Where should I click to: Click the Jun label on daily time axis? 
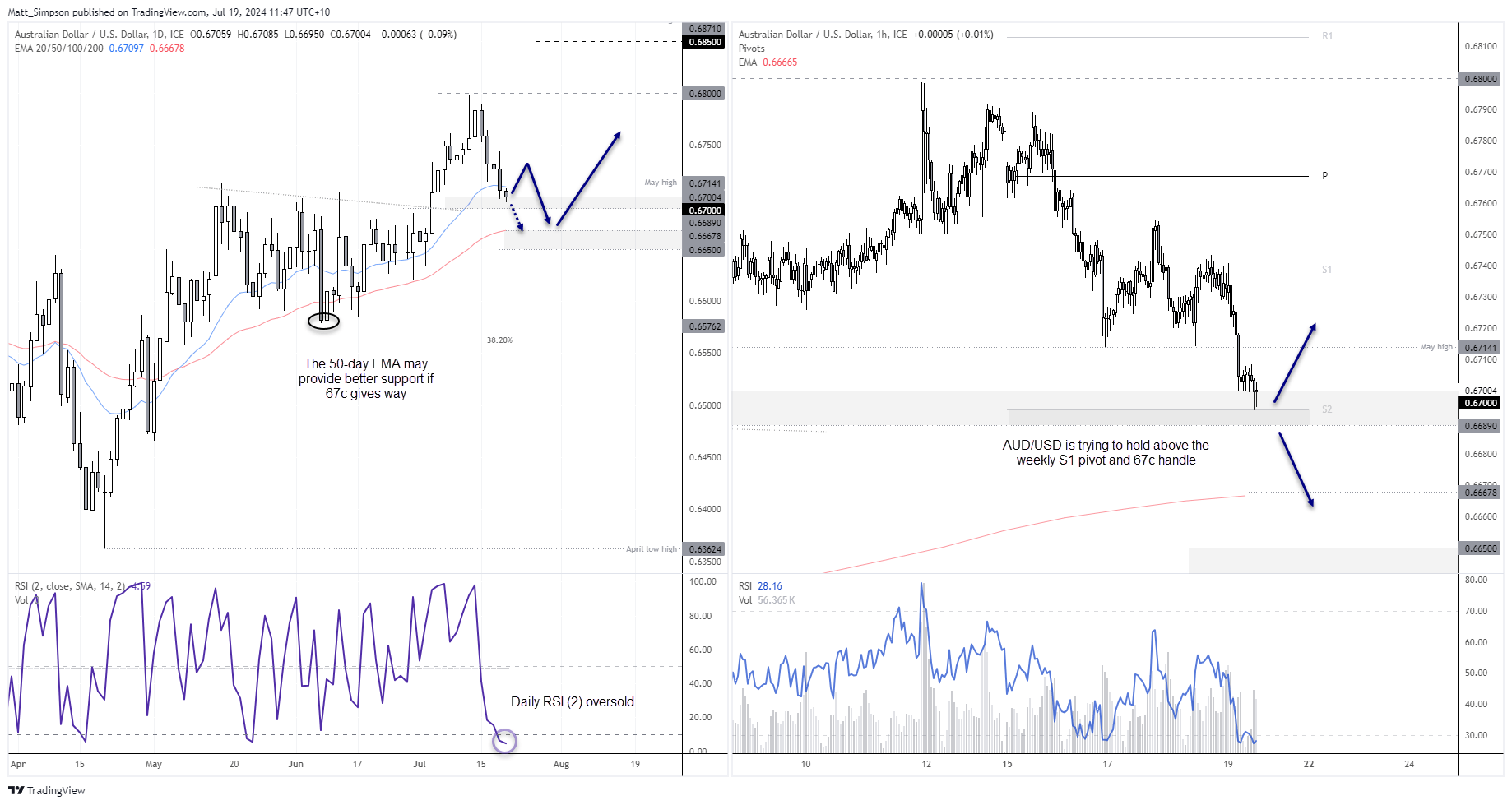(x=296, y=765)
